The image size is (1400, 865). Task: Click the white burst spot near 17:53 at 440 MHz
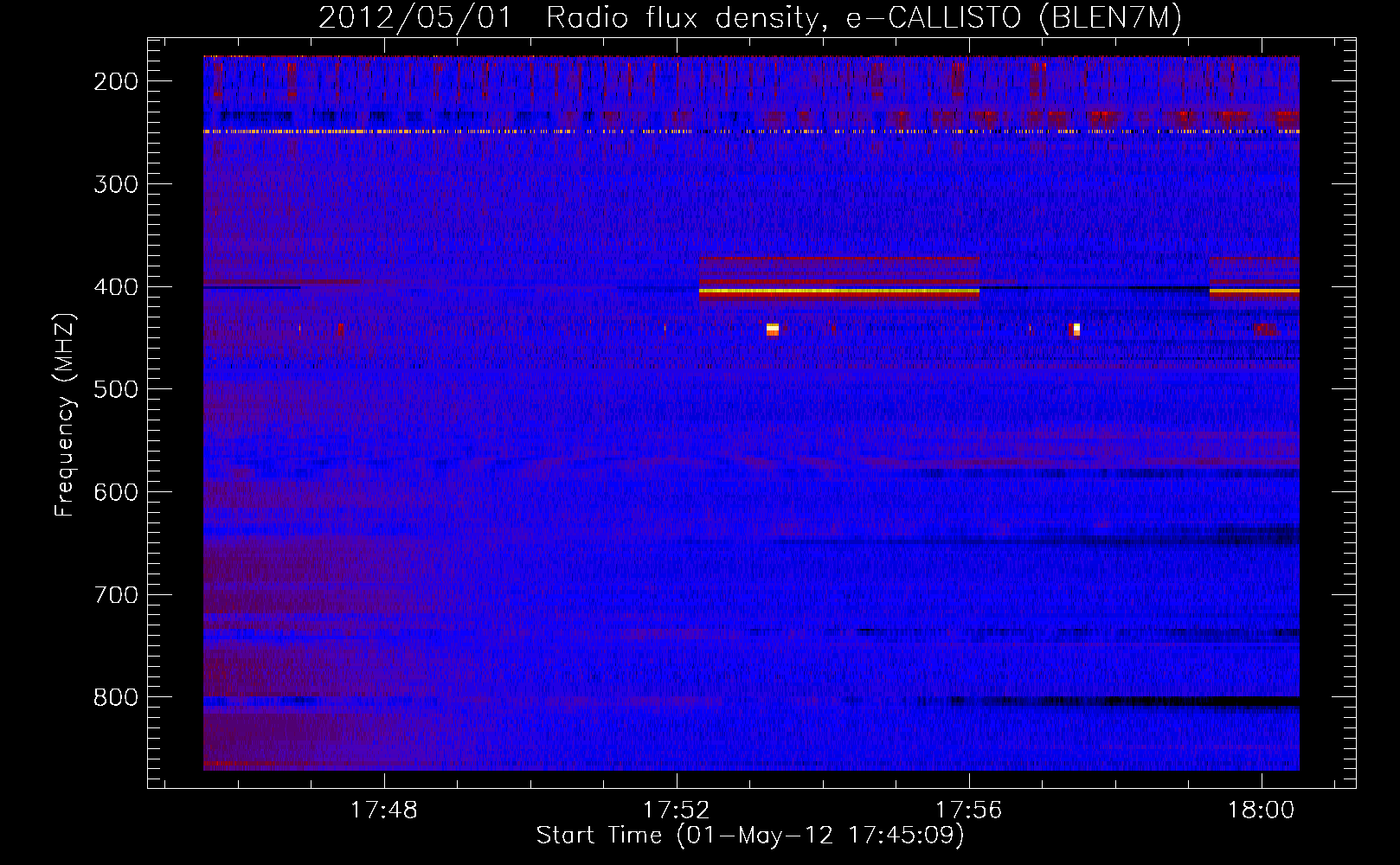point(773,329)
